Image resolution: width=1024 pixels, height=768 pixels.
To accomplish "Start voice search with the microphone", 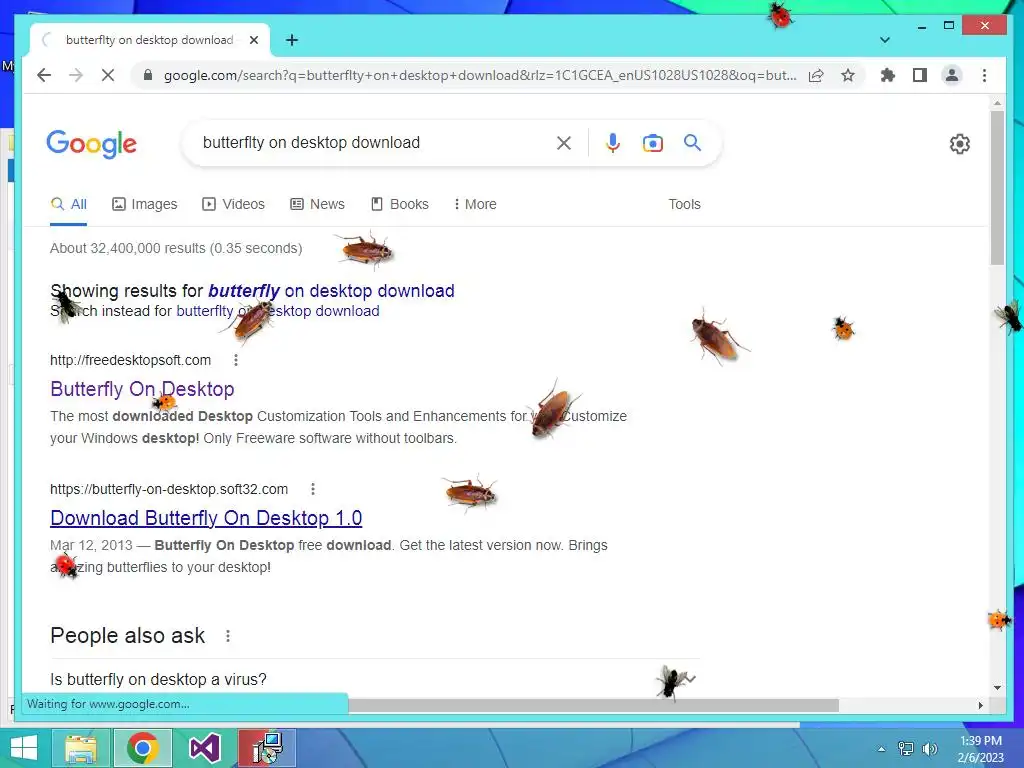I will [x=613, y=142].
